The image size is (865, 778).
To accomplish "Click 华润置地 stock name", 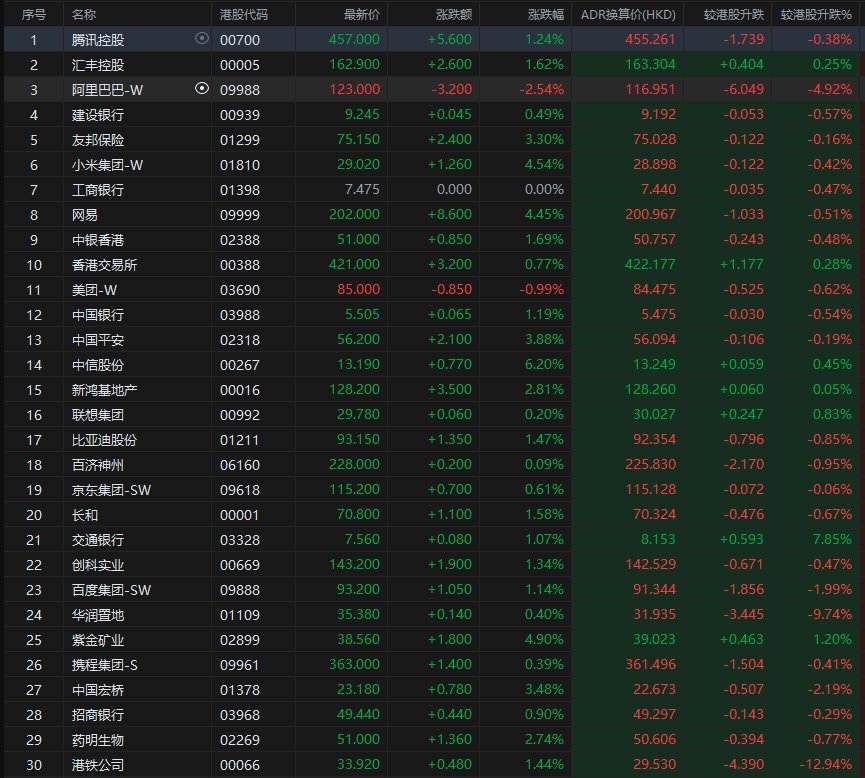I will click(x=98, y=615).
